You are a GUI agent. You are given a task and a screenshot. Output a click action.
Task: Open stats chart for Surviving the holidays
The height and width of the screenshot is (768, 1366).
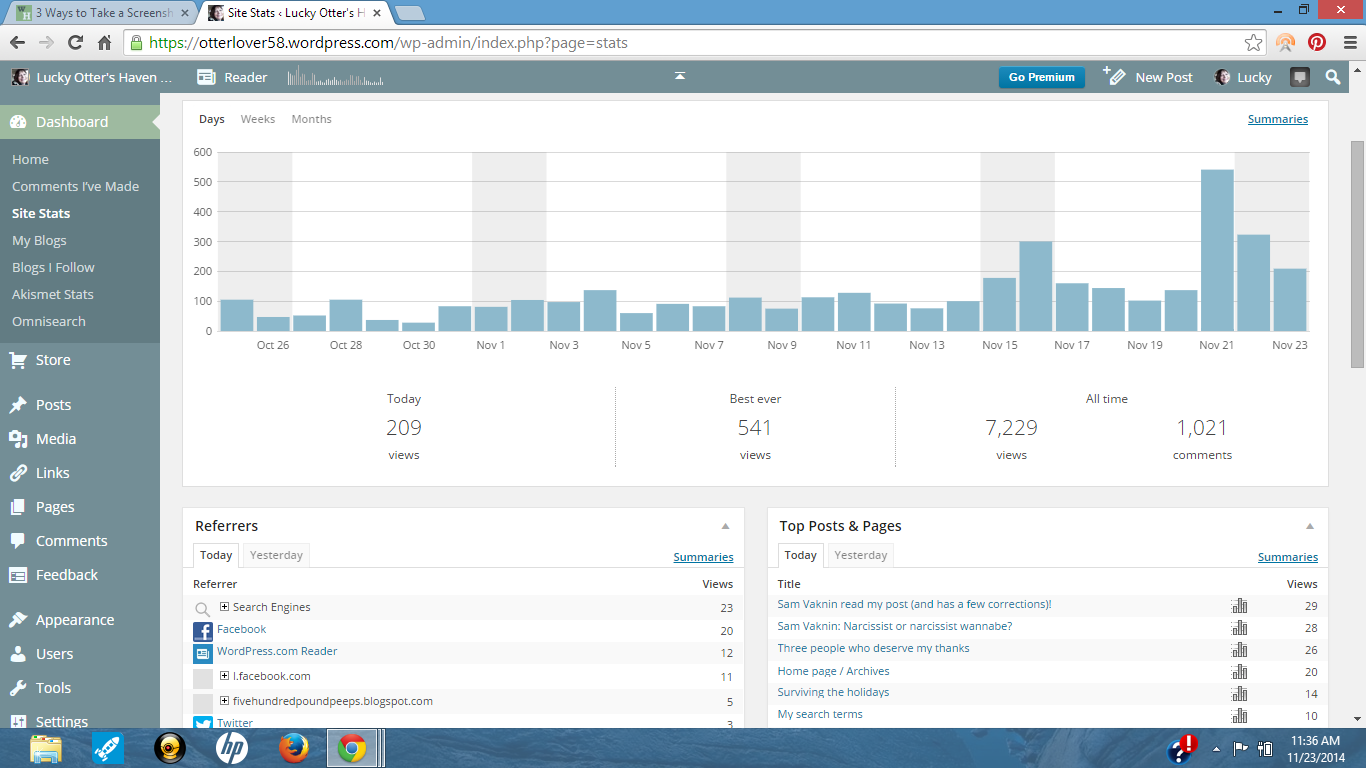pos(1240,693)
